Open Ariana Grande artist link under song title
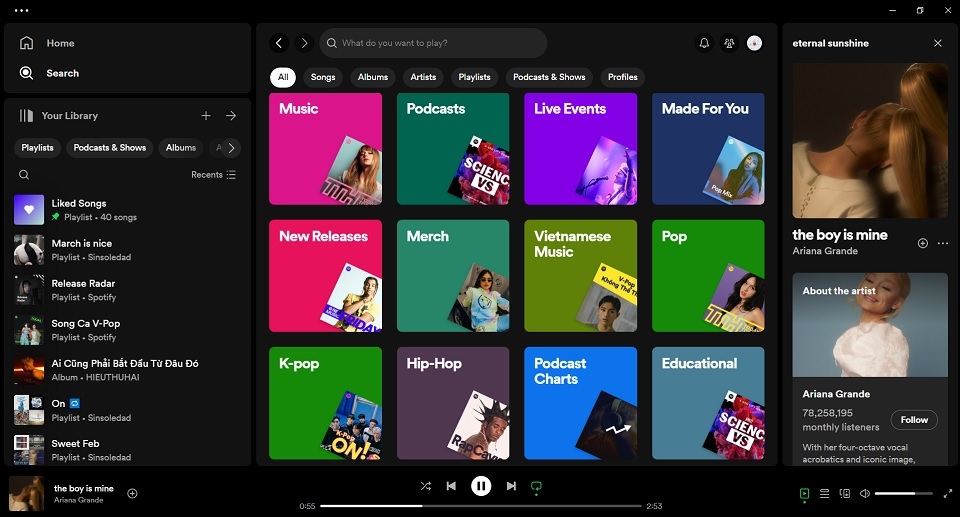Viewport: 960px width, 517px height. point(825,251)
